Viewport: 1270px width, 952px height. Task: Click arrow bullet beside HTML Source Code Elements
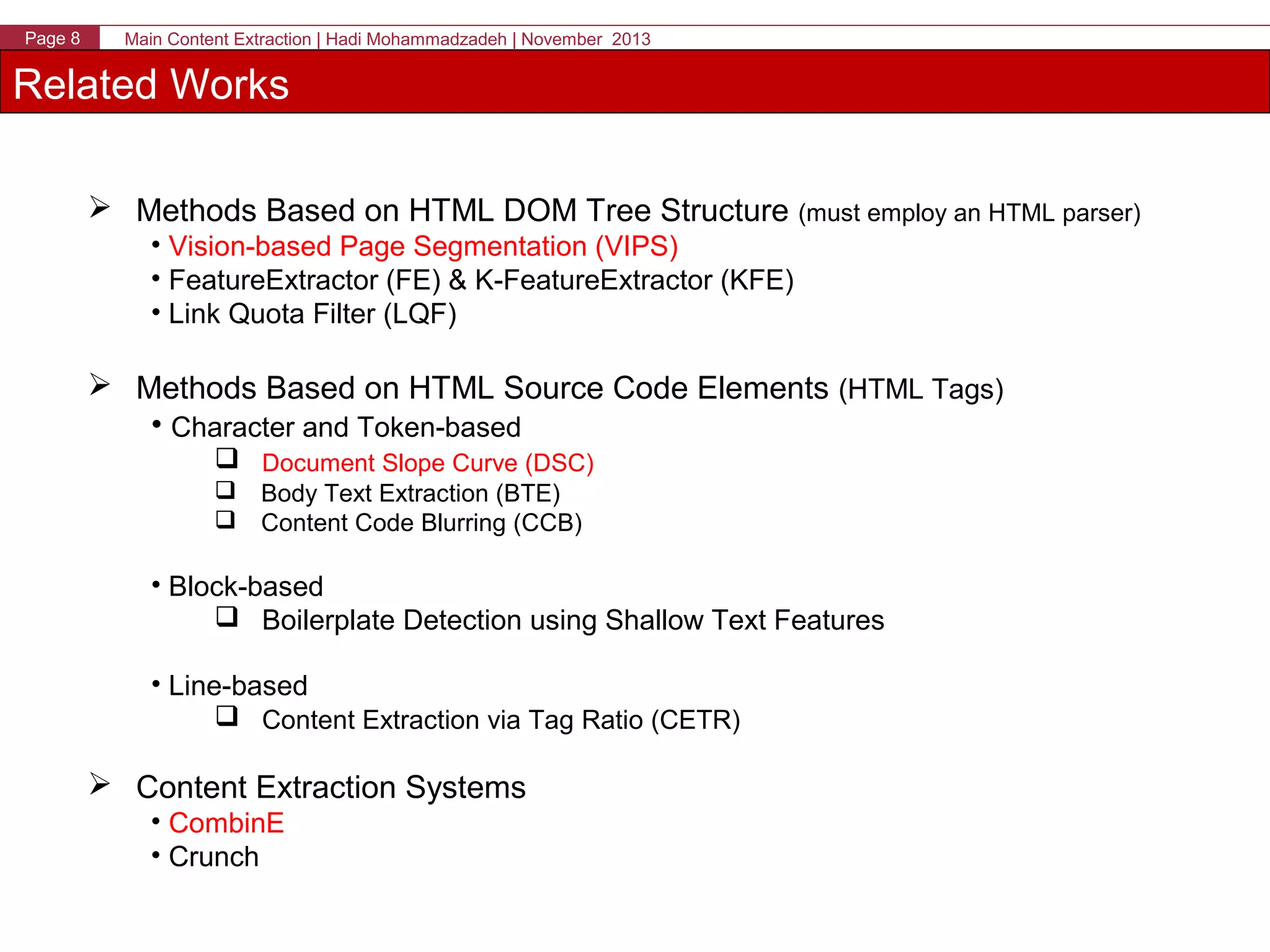[99, 384]
